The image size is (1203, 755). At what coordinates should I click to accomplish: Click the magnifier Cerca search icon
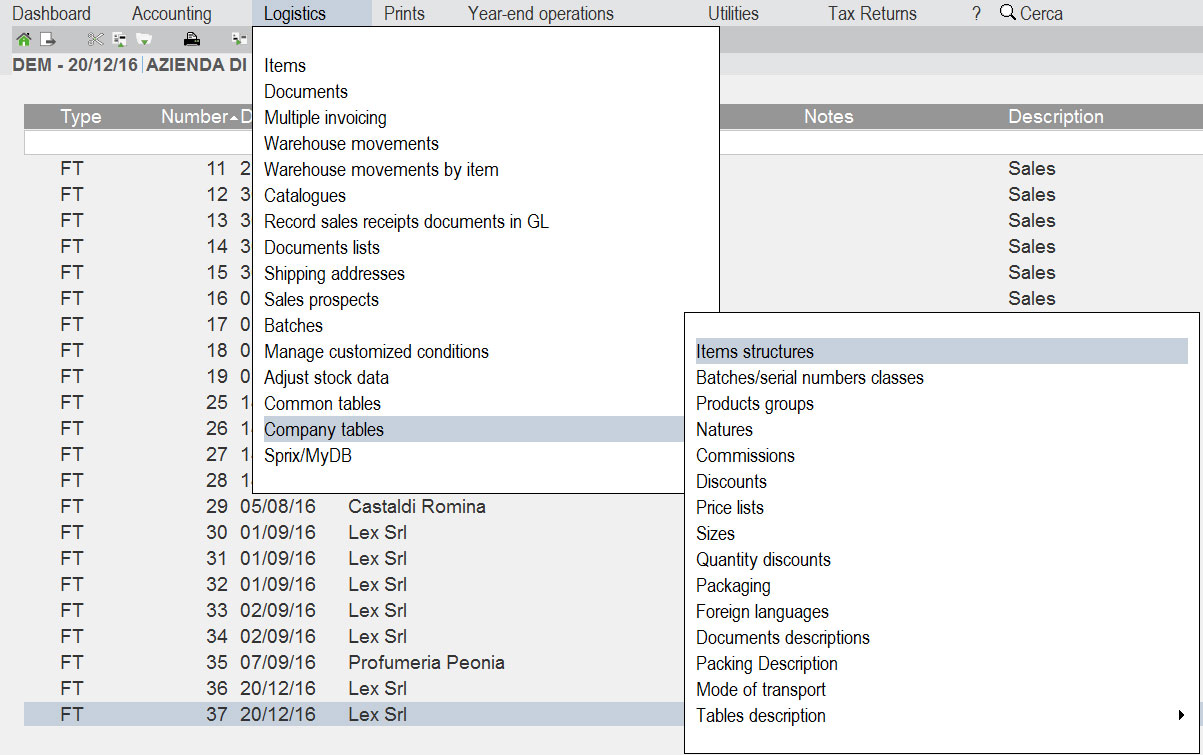click(1007, 13)
